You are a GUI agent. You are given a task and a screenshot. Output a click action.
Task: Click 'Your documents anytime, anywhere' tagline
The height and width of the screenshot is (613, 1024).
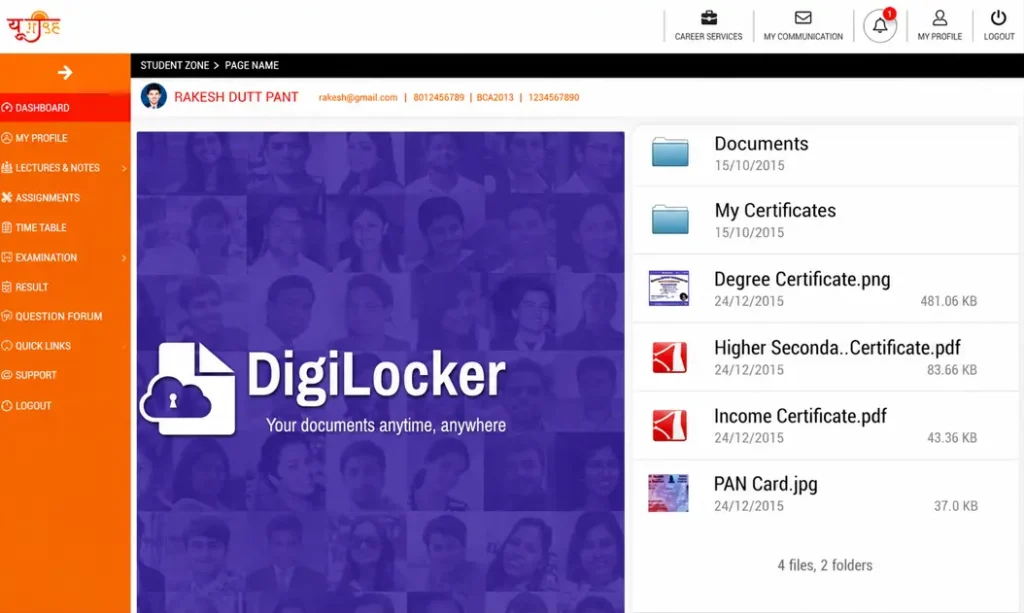coord(386,426)
